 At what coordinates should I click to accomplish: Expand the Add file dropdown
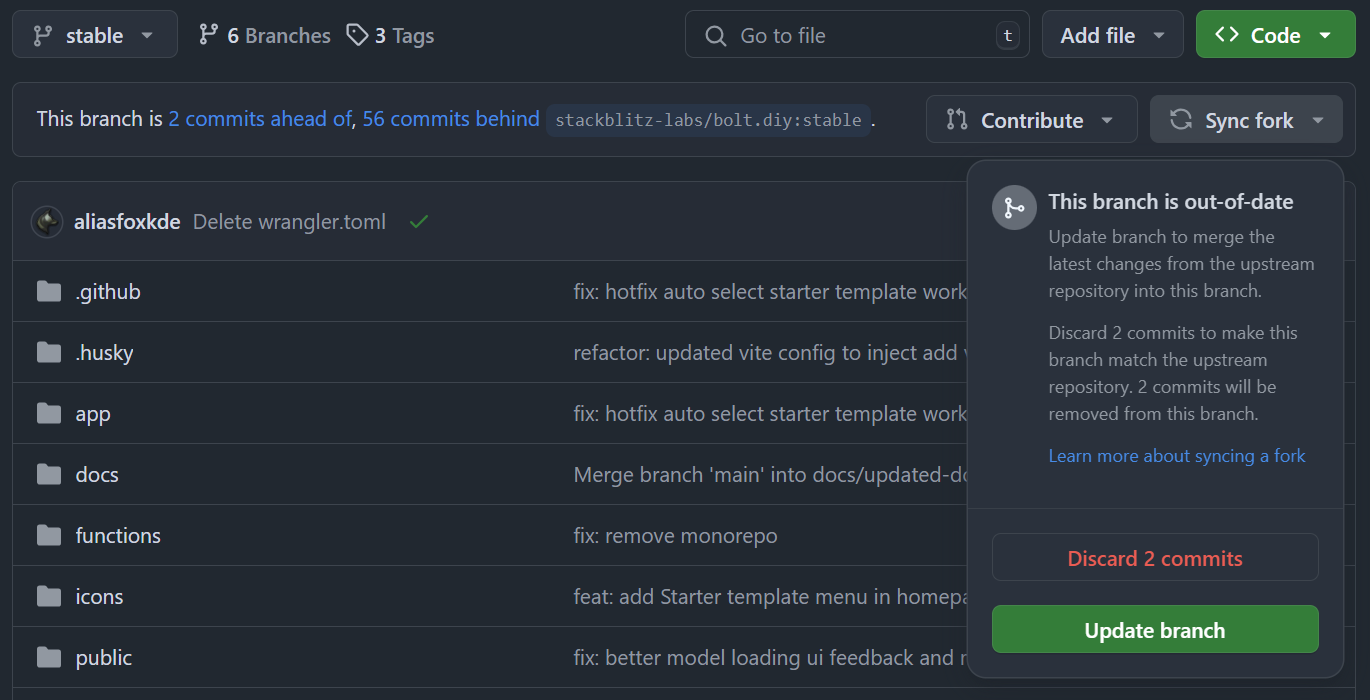point(1112,35)
